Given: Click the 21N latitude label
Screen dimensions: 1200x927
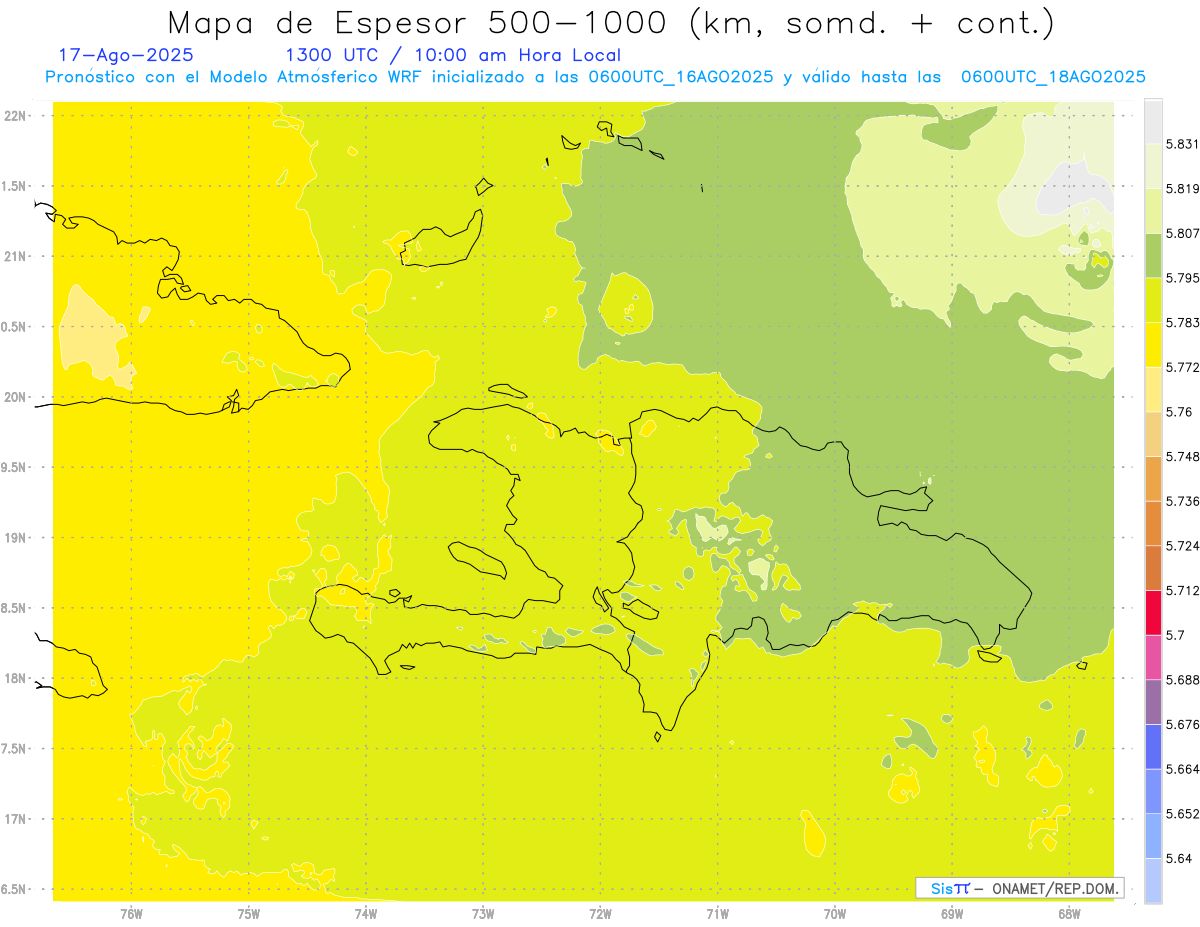Looking at the screenshot, I should point(17,256).
